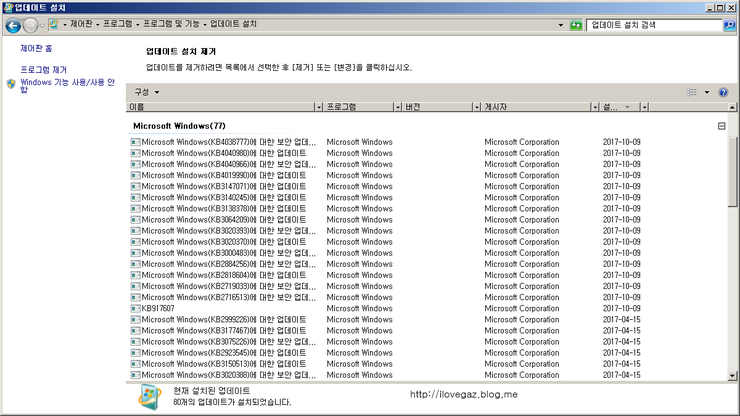Click the icon of update KB3075226

(x=135, y=342)
